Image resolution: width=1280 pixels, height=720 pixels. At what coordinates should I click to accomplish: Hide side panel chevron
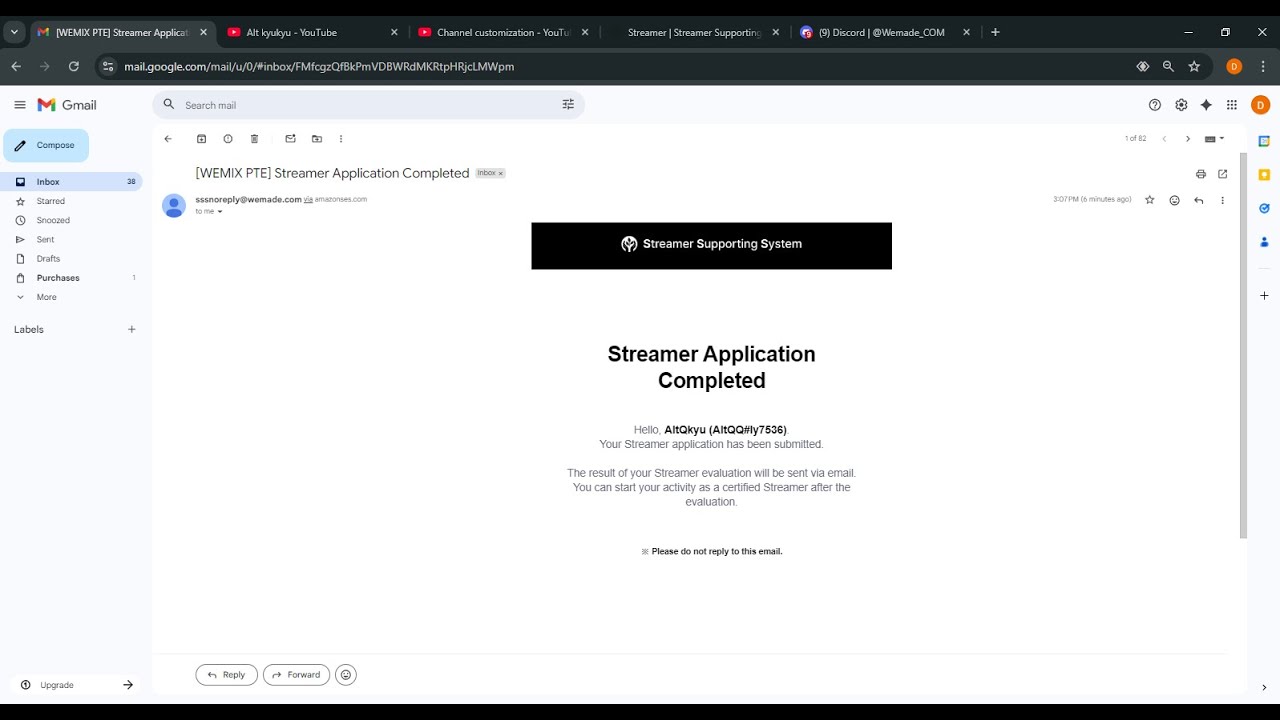click(x=1264, y=687)
